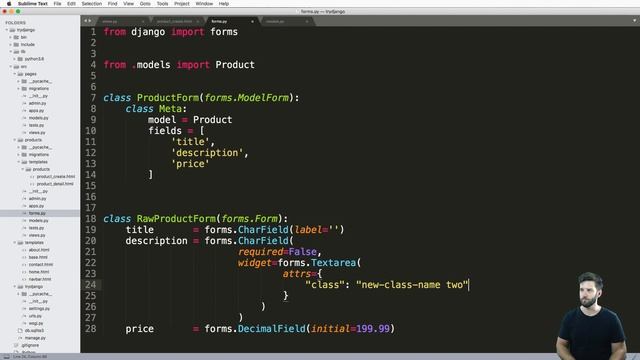640x360 pixels.
Task: Click the bin folder icon
Action: (16, 38)
